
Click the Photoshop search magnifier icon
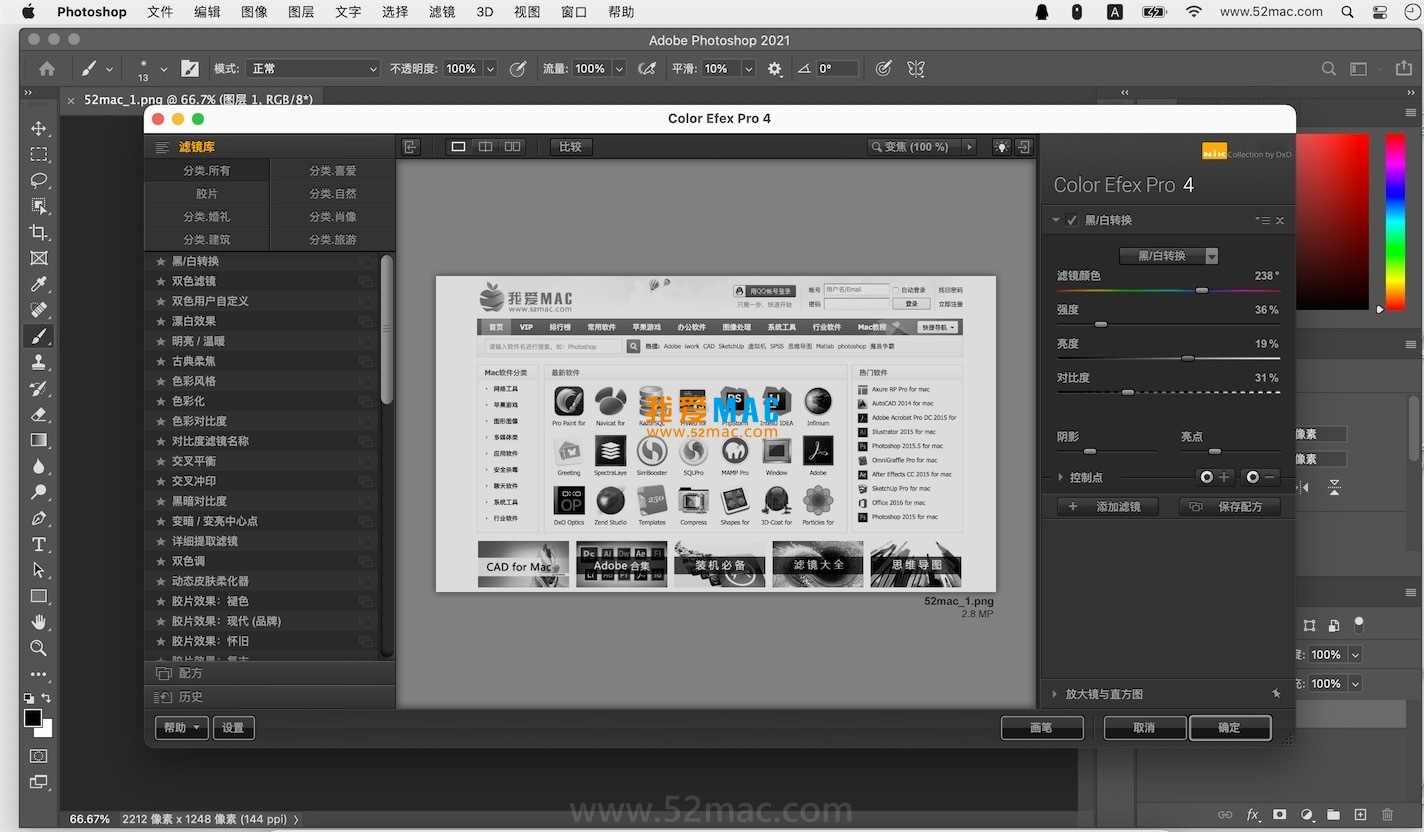pyautogui.click(x=1329, y=69)
